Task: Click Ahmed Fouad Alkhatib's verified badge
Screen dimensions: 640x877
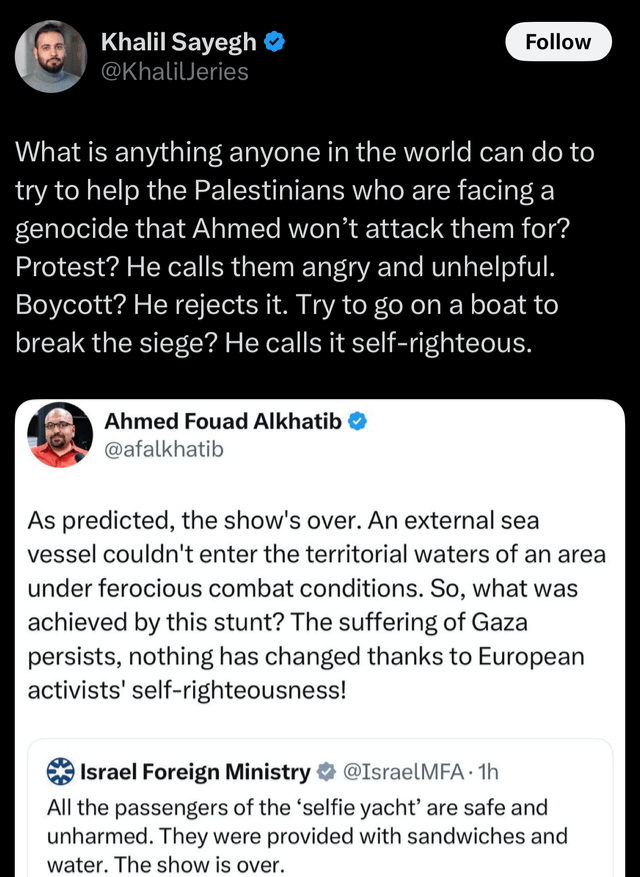Action: click(357, 421)
